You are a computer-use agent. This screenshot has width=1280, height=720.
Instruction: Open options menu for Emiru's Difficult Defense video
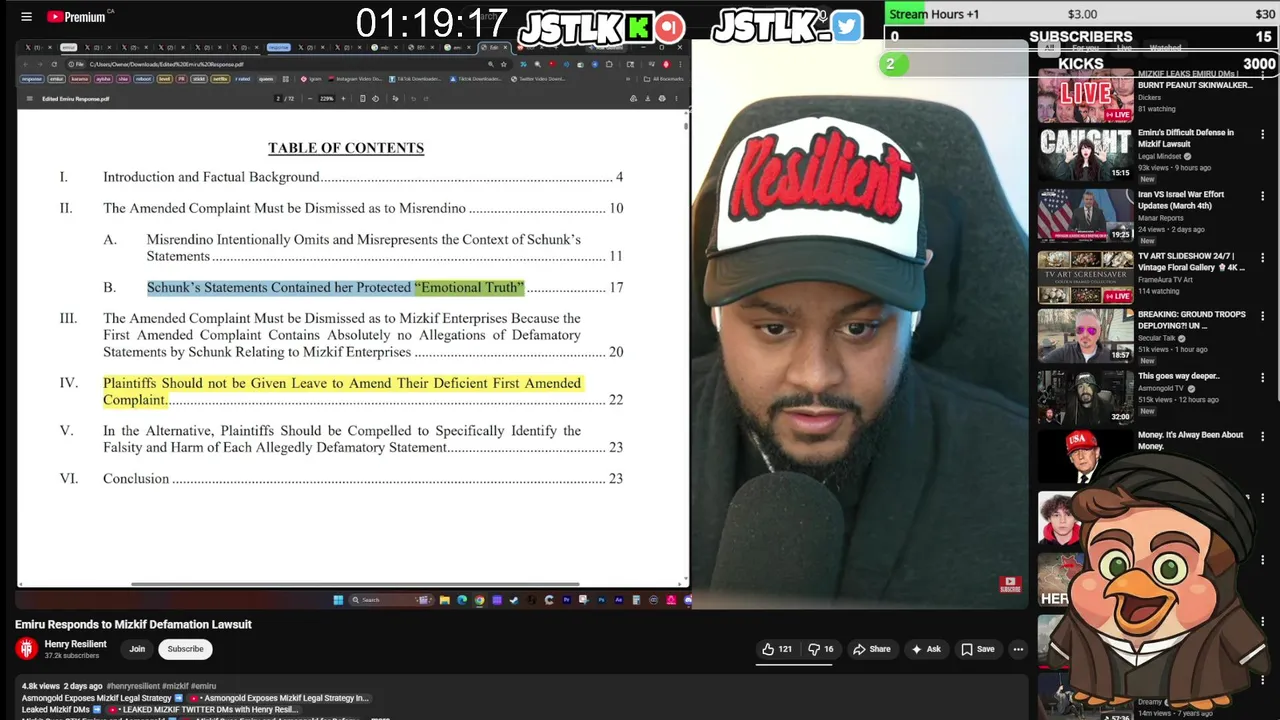coord(1263,133)
